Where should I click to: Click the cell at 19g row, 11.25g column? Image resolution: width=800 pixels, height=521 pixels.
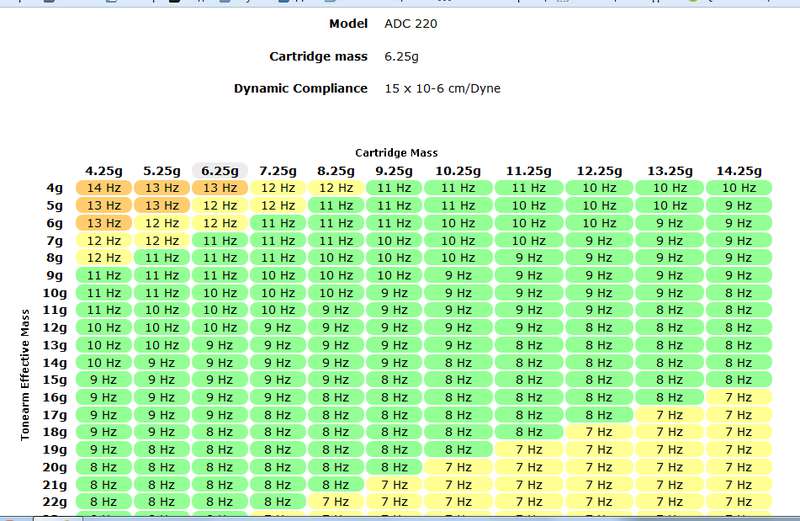[x=529, y=449]
